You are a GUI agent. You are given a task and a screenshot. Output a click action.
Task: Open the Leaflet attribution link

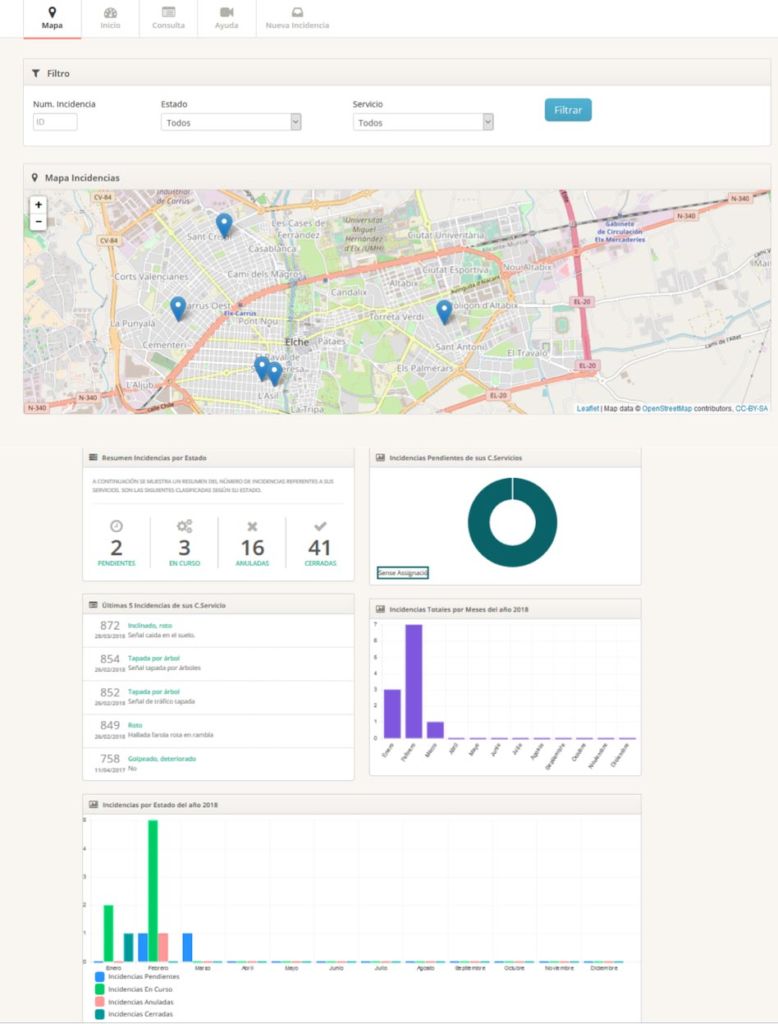[587, 409]
